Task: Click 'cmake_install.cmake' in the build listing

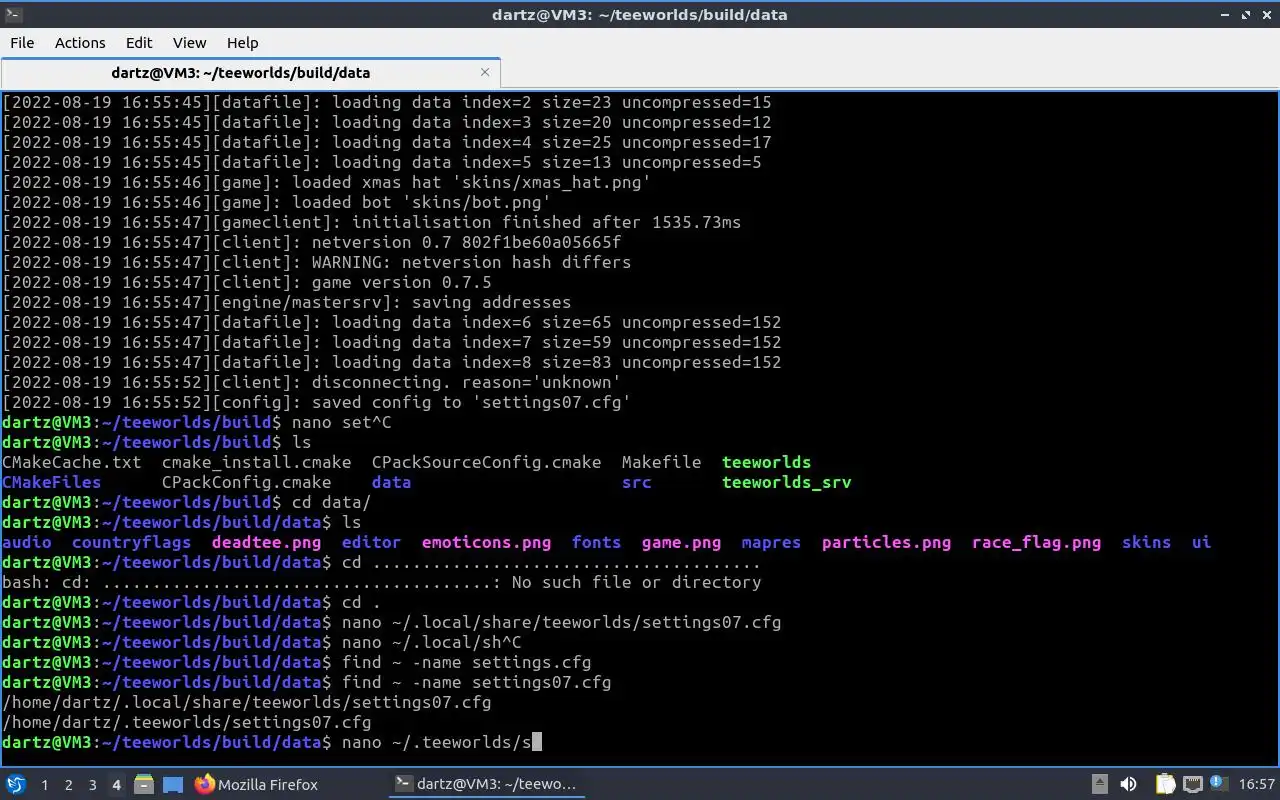Action: [x=256, y=462]
